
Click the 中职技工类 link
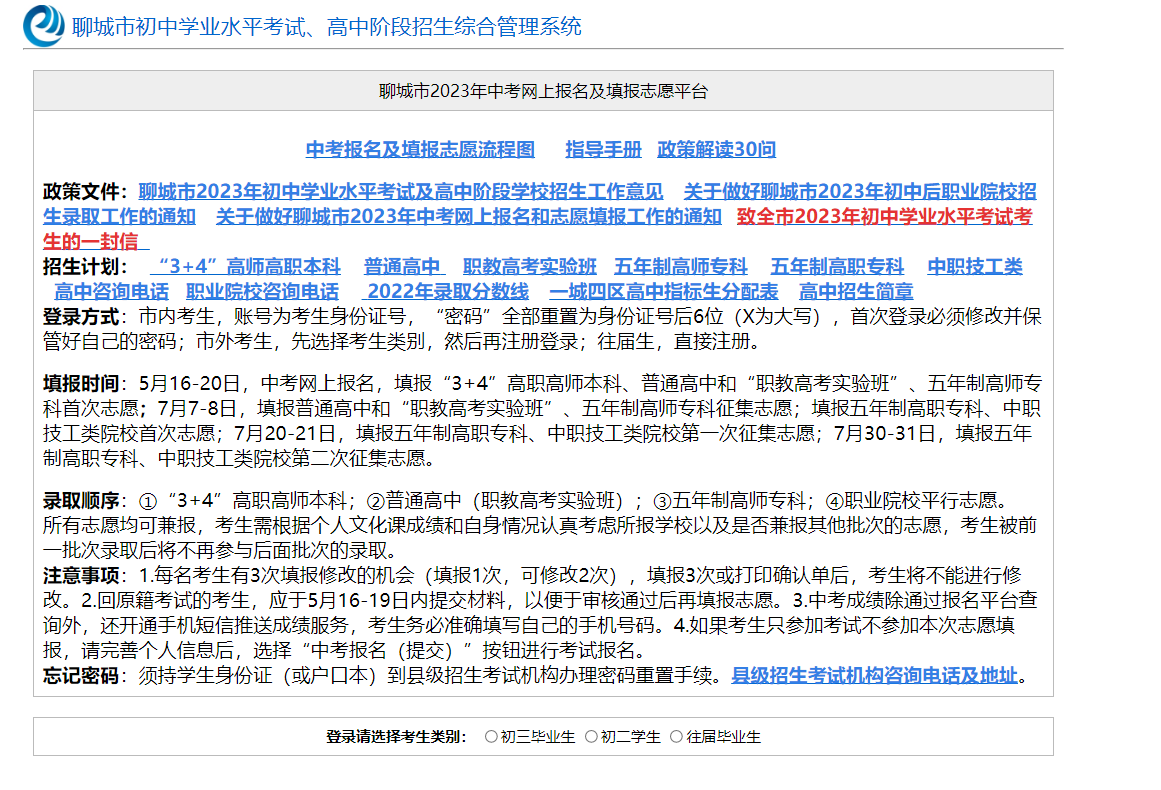pyautogui.click(x=975, y=267)
